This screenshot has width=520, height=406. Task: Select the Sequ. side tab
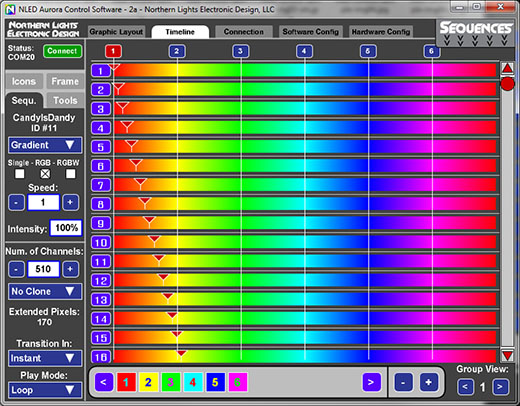pos(24,100)
